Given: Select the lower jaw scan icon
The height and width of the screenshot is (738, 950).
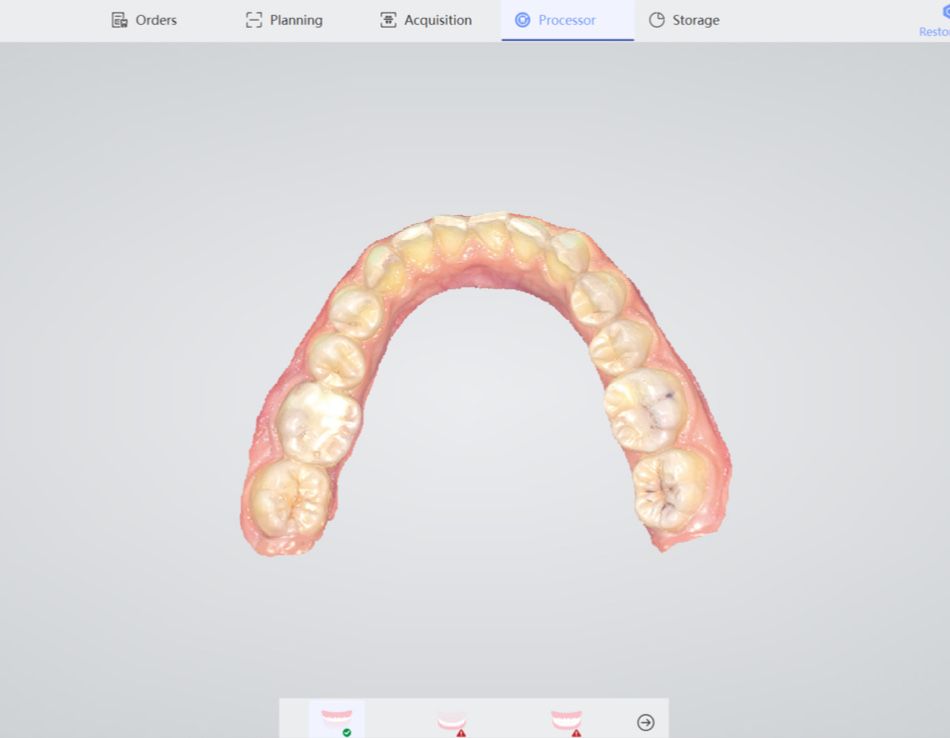Looking at the screenshot, I should [452, 722].
